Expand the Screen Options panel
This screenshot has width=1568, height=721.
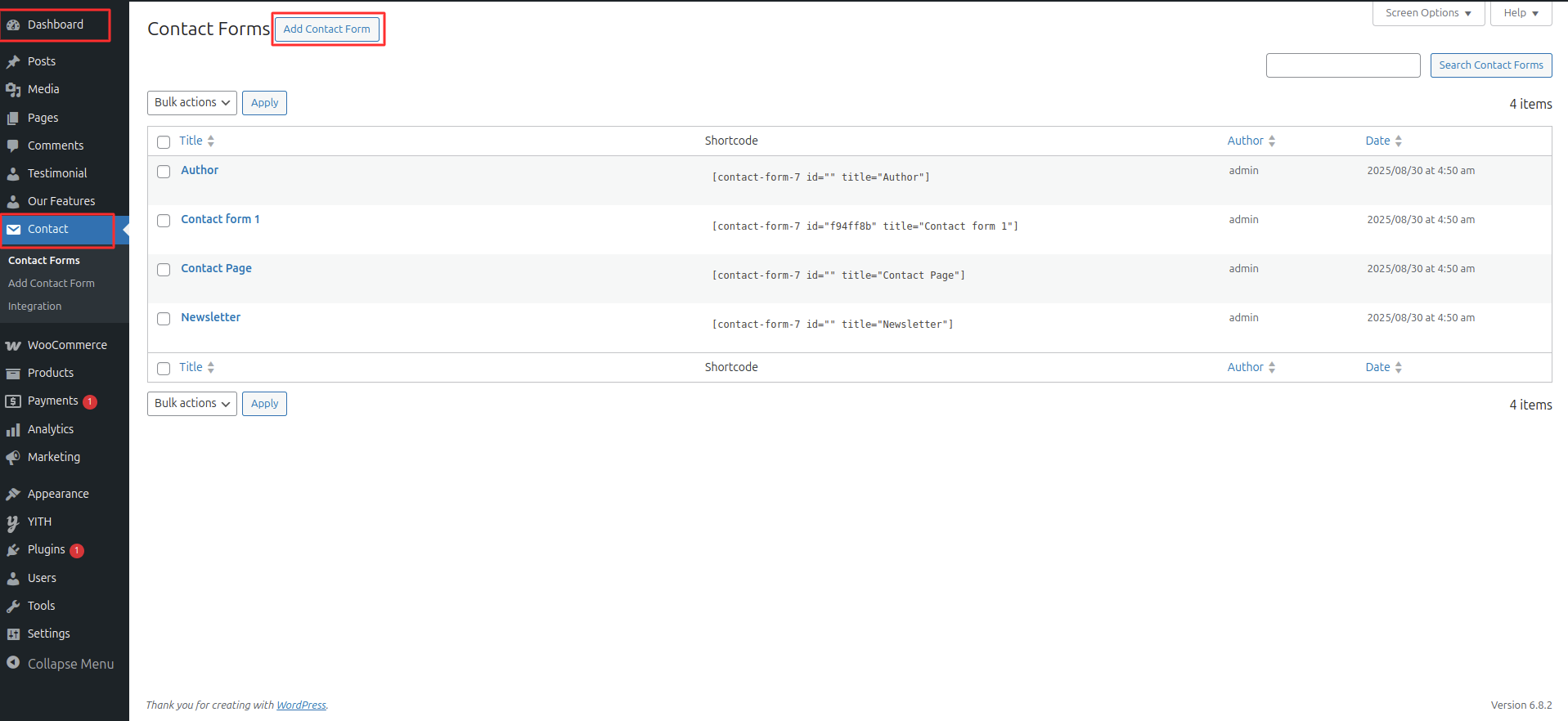pos(1428,13)
